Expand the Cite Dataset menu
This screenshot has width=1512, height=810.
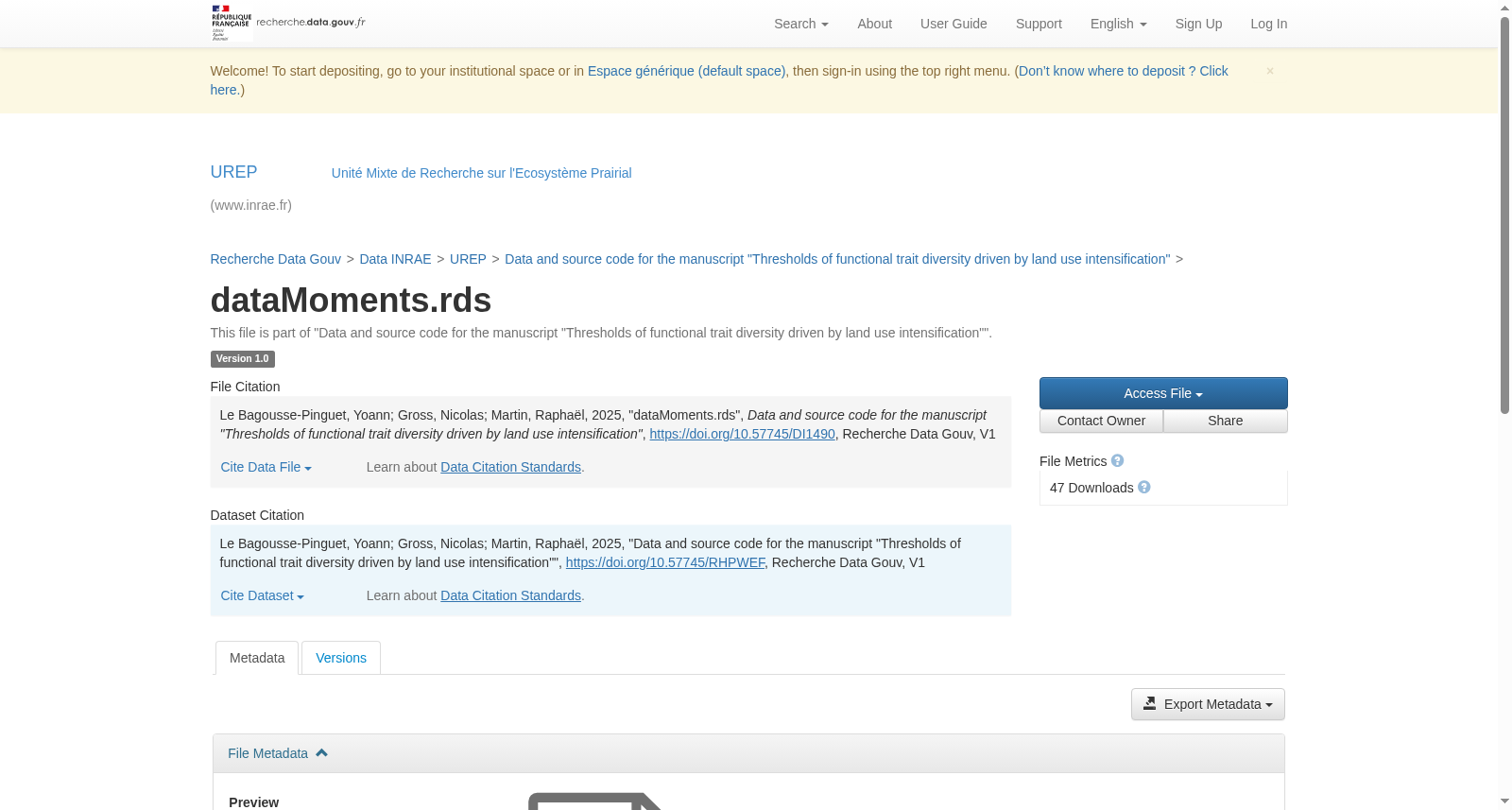(262, 595)
